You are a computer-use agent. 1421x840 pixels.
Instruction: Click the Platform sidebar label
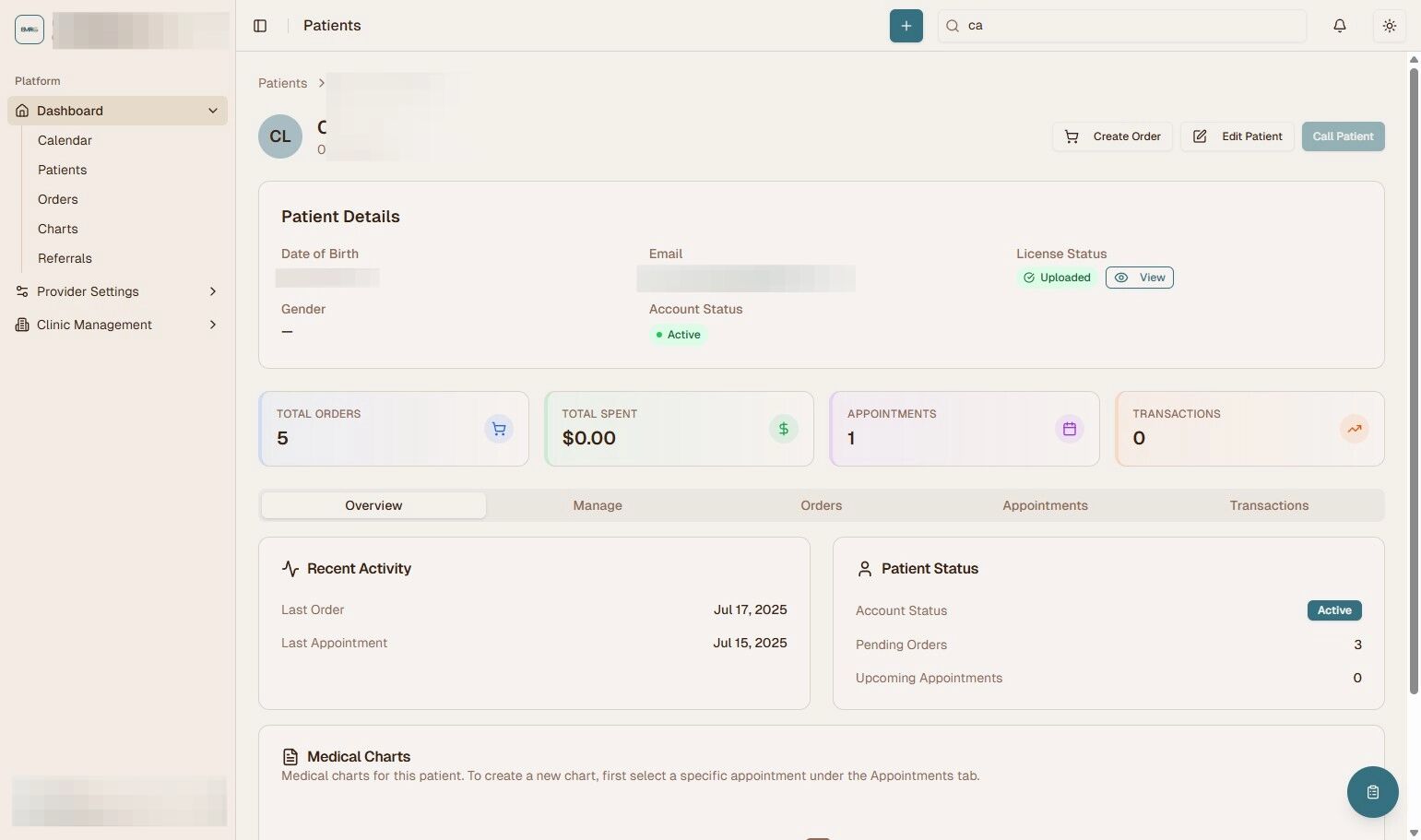[38, 81]
